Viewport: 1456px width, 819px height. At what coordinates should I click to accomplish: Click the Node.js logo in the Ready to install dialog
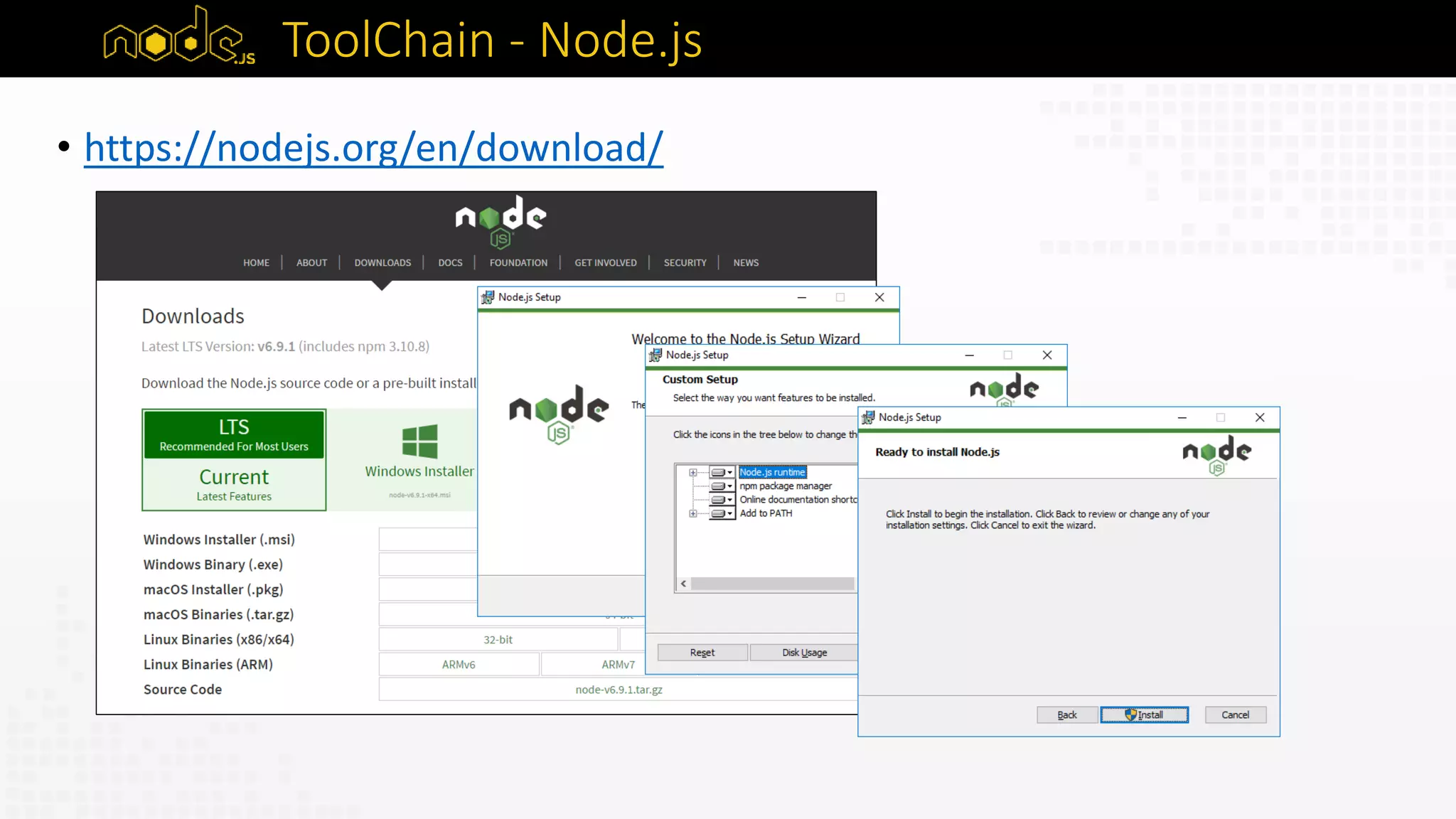(1216, 455)
